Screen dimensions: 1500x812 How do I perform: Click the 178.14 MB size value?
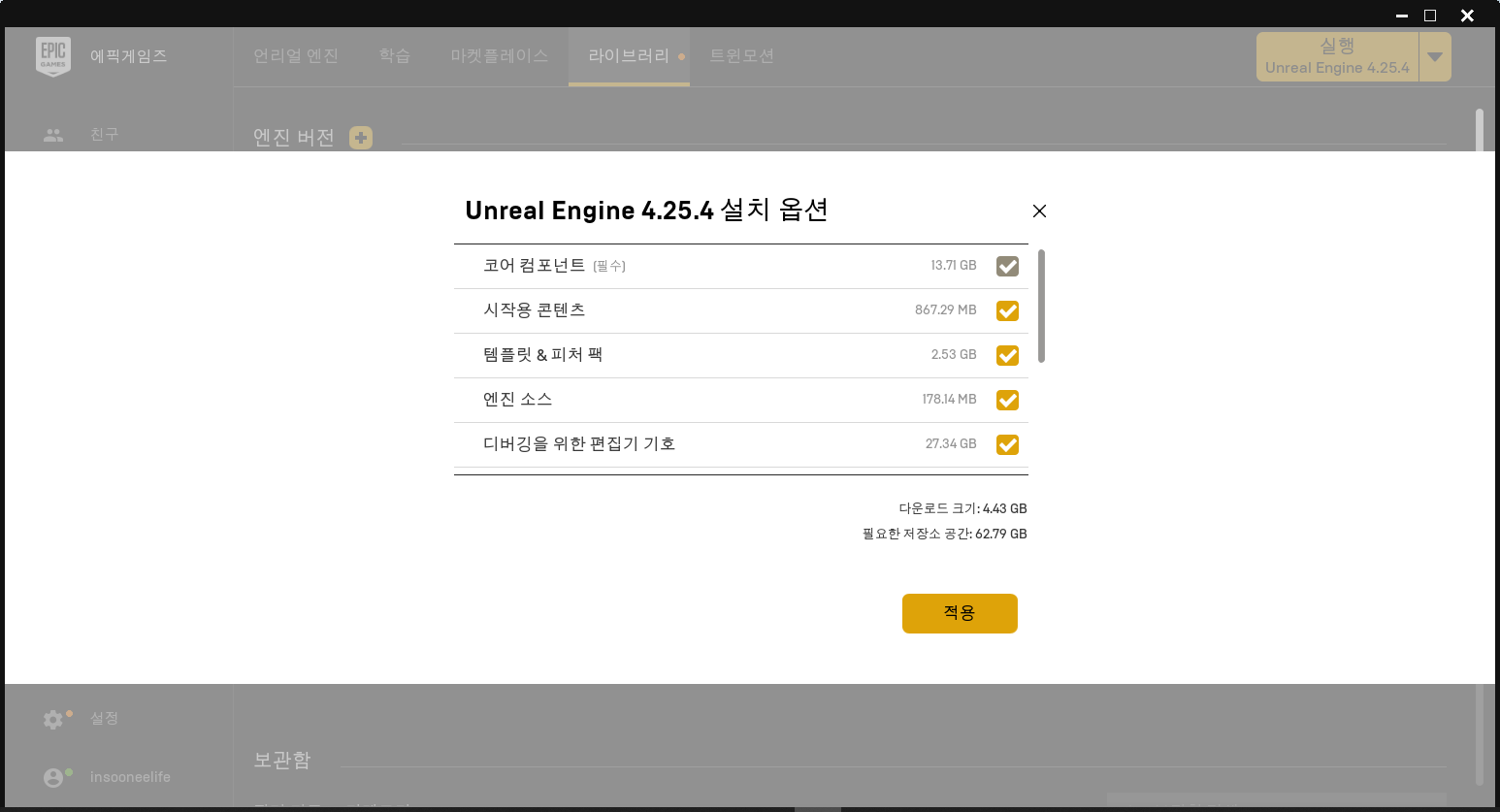click(x=949, y=399)
